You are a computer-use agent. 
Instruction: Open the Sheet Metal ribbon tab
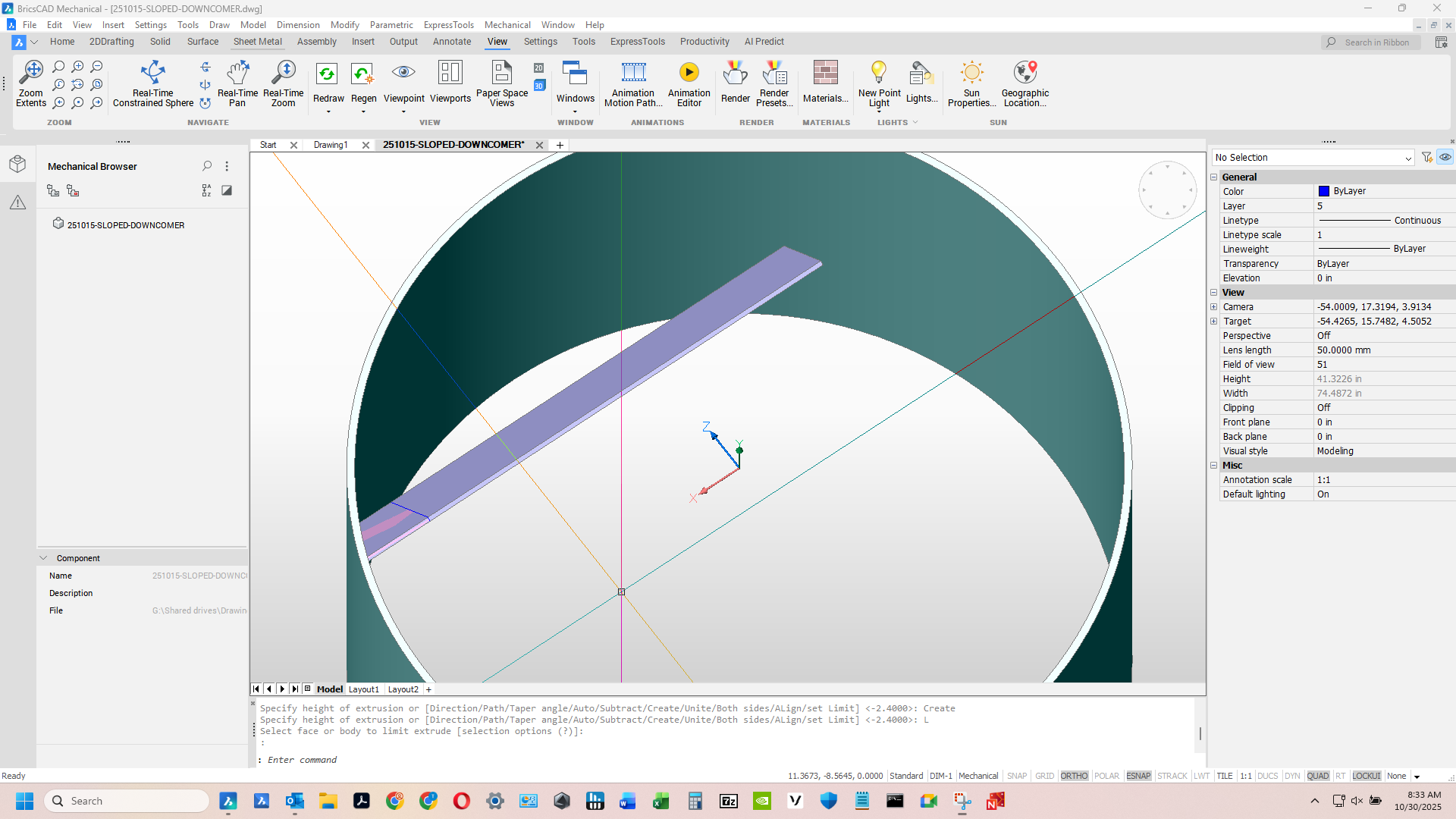pyautogui.click(x=257, y=42)
